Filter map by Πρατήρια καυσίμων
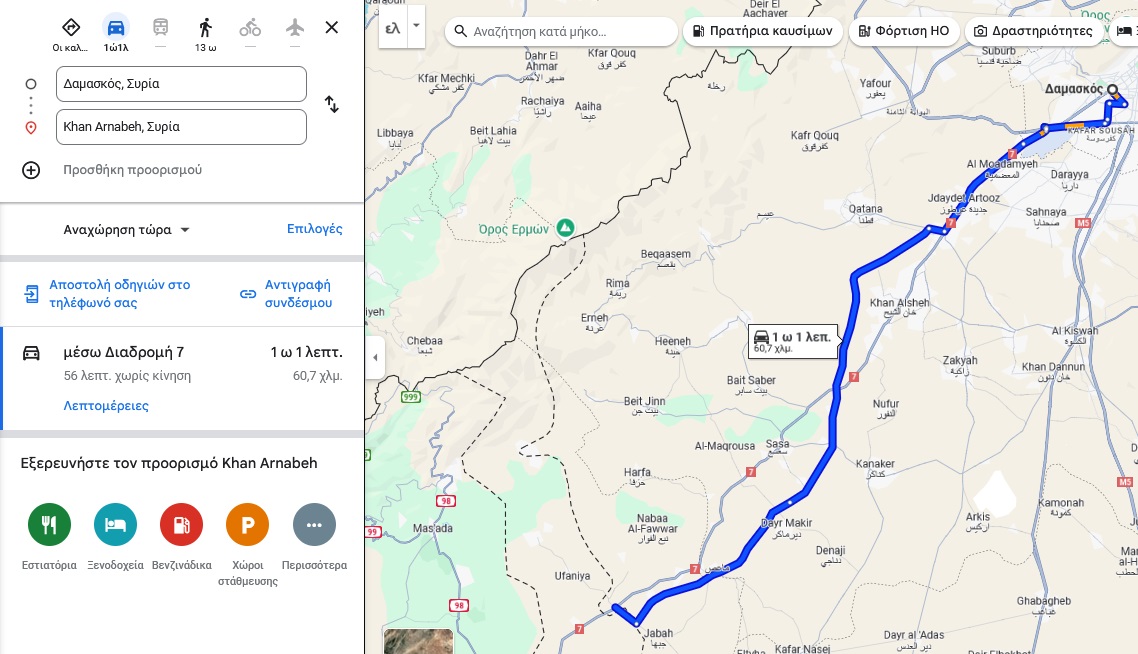Viewport: 1138px width, 654px height. 763,31
